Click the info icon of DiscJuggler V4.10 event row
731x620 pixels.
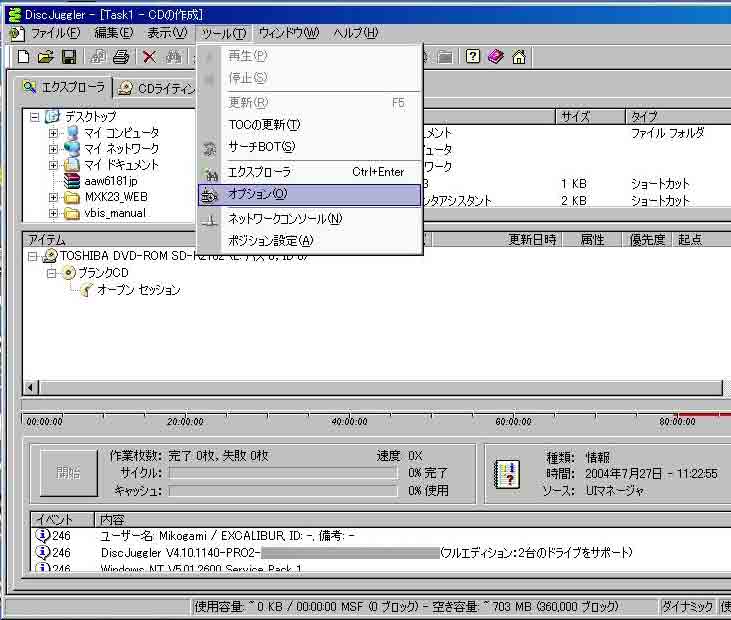[42, 552]
